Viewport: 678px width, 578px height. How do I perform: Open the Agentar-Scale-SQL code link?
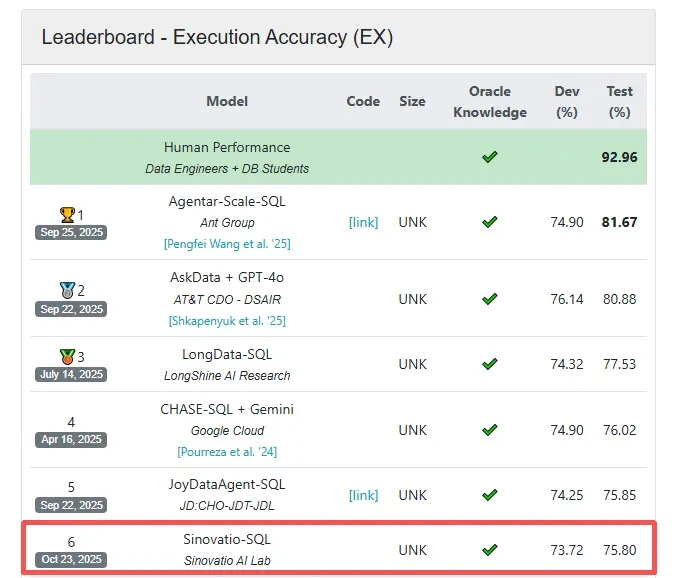pos(363,222)
